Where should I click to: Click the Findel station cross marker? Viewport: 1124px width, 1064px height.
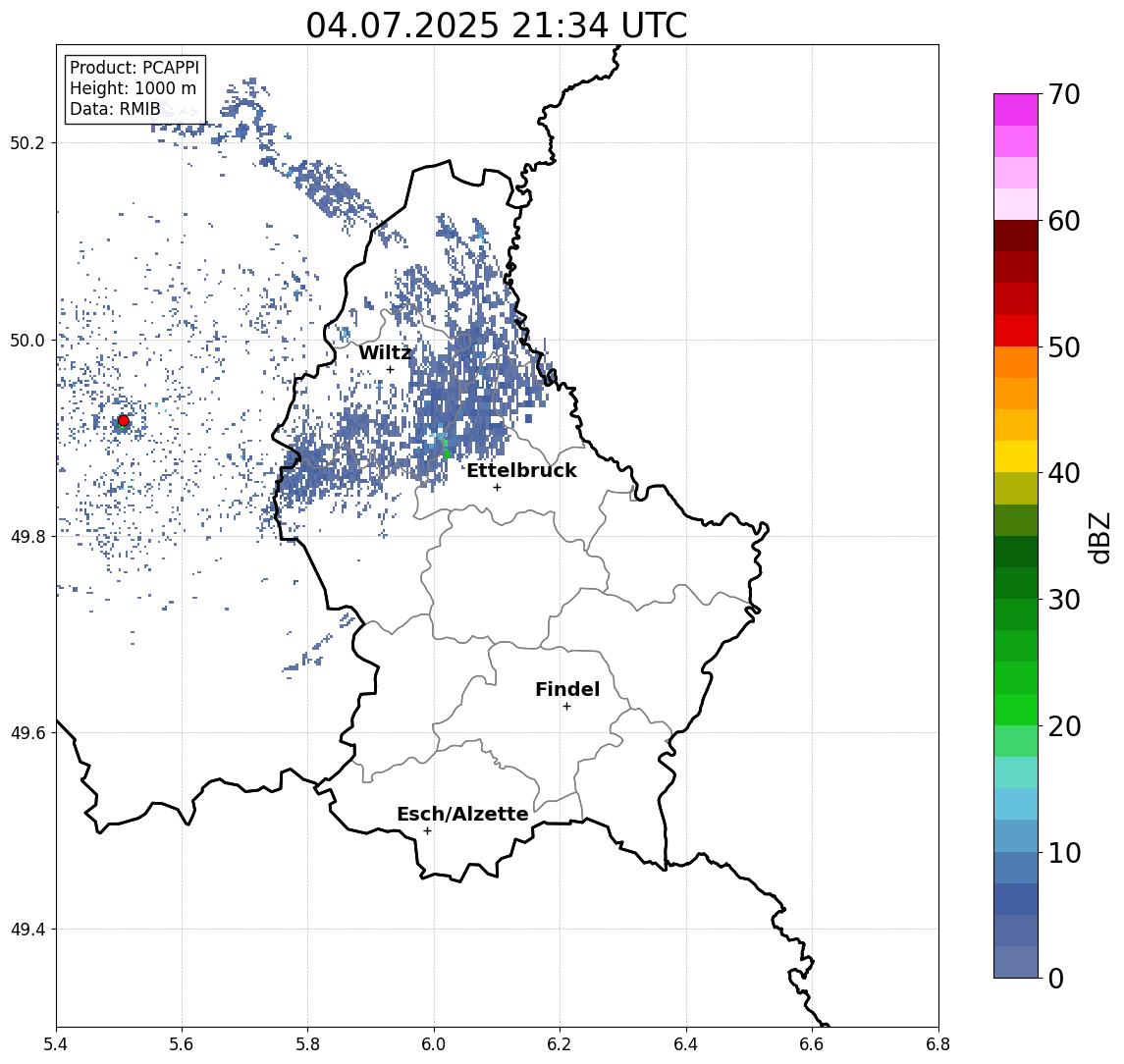(566, 707)
